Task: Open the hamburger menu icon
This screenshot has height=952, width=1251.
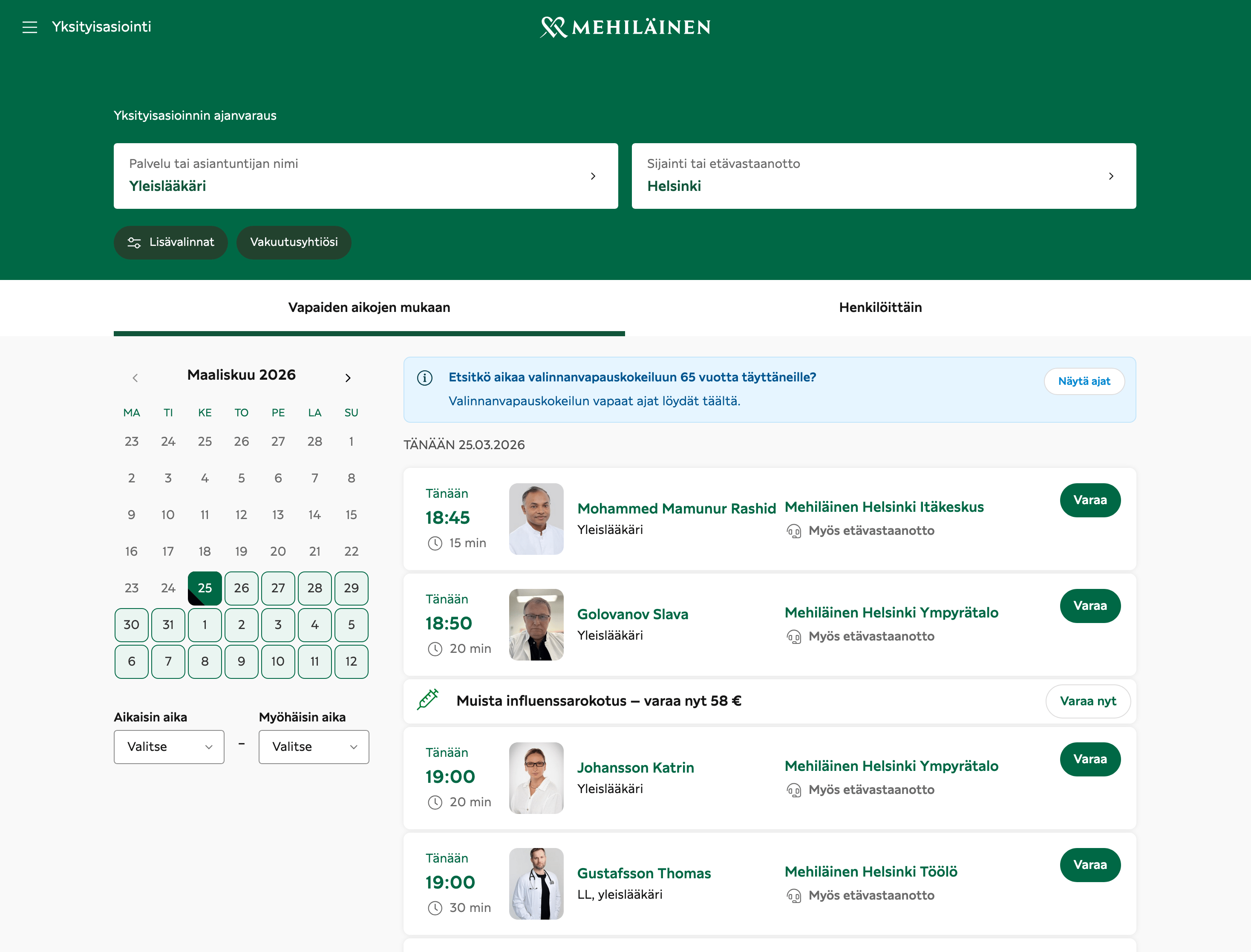Action: click(x=29, y=26)
